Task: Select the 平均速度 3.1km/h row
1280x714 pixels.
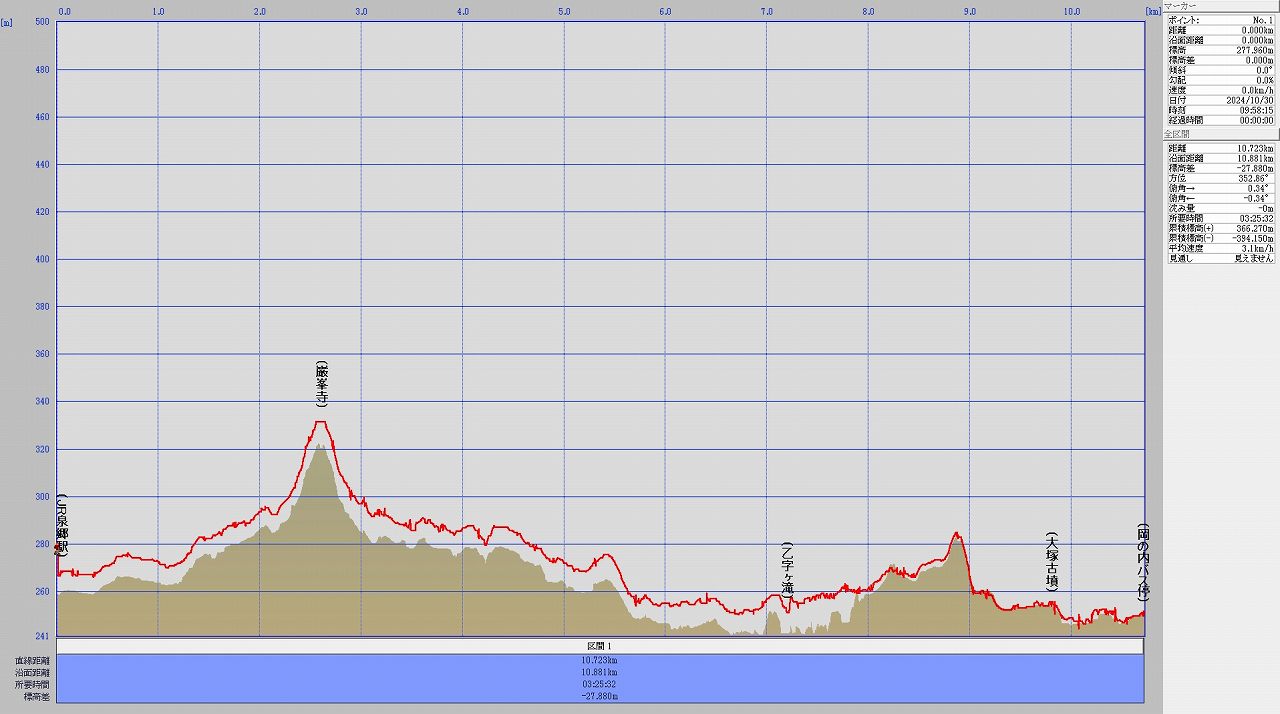Action: pyautogui.click(x=1219, y=248)
